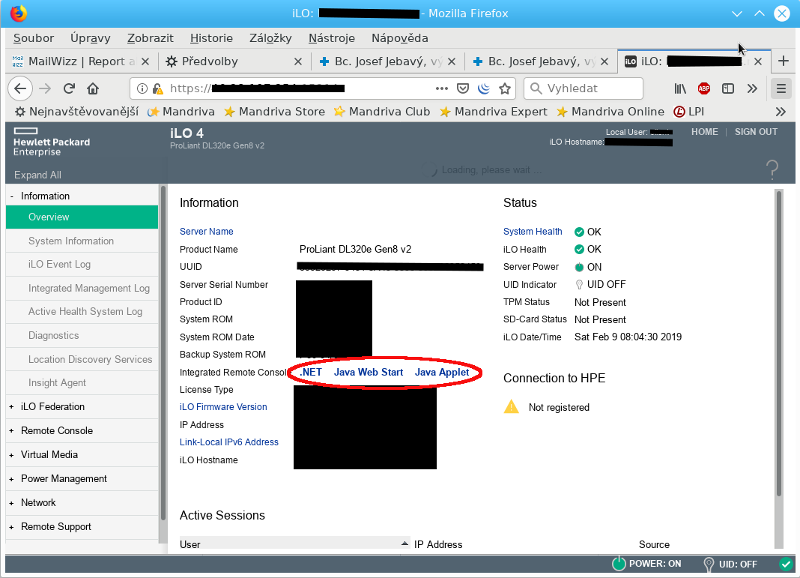
Task: Click the POWER: ON status icon
Action: 619,564
